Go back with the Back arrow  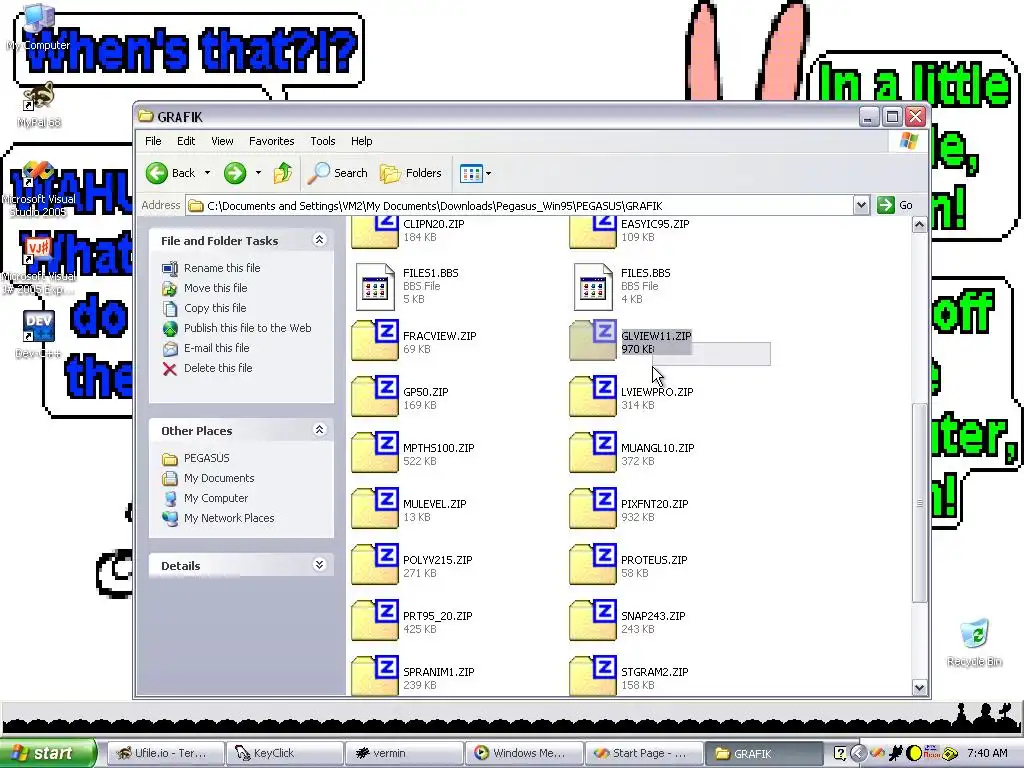(170, 173)
